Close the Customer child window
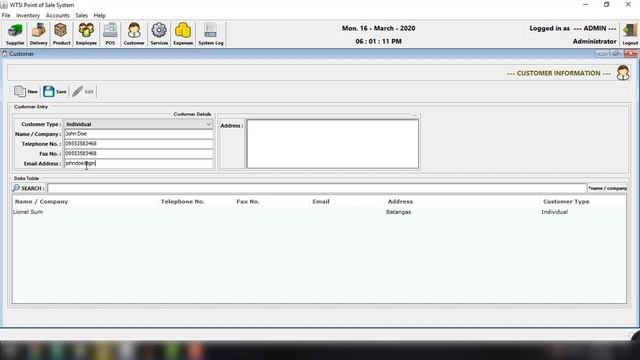Screen dimensions: 640x360 631,53
